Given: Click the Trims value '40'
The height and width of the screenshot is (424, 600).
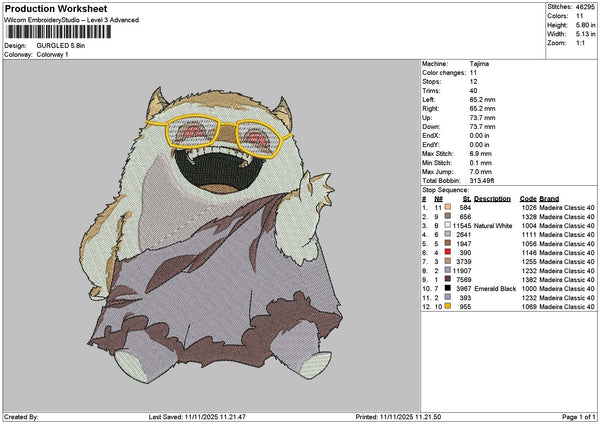Looking at the screenshot, I should tap(473, 91).
